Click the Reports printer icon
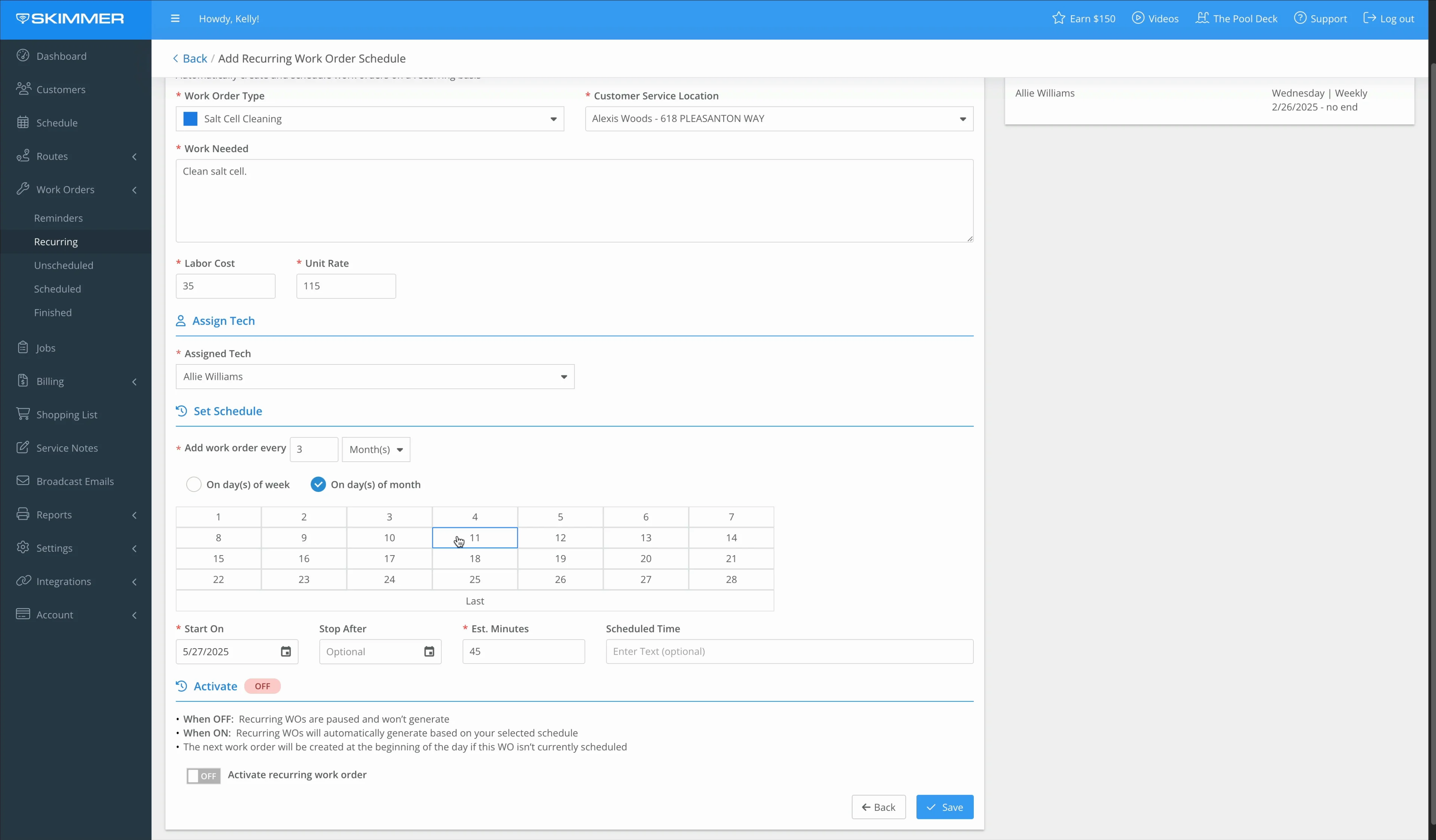 (23, 514)
